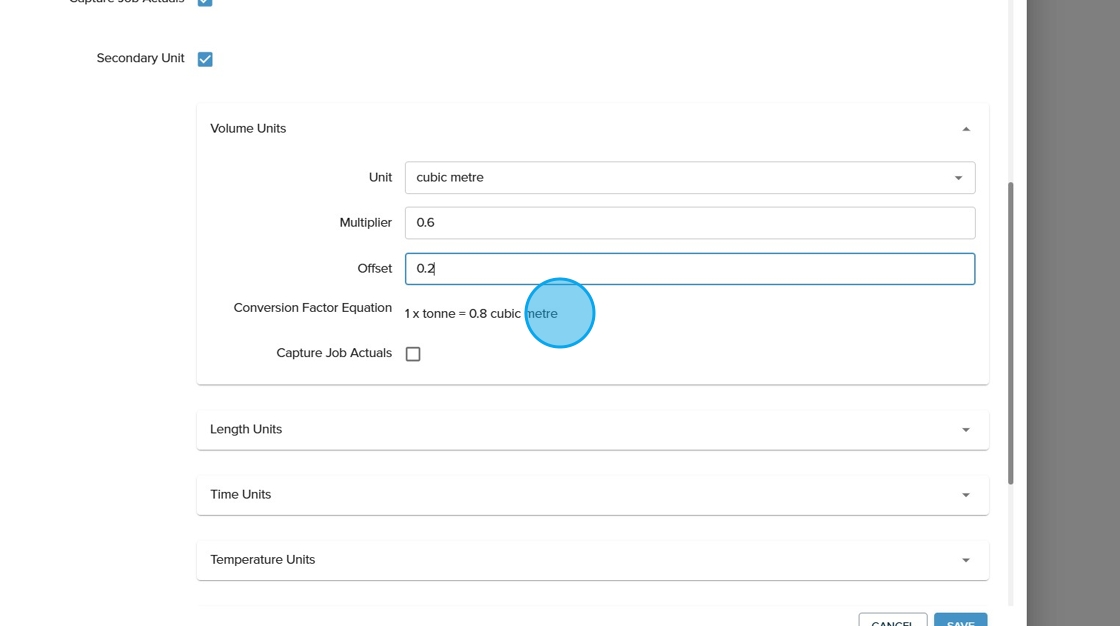
Task: Click the Temperature Units chevron arrow
Action: (x=965, y=560)
